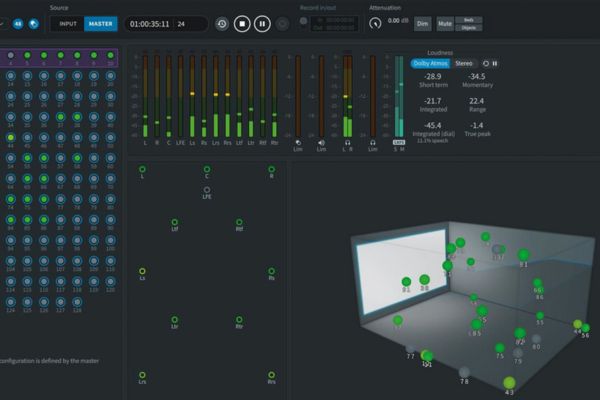Click the Ltf speaker icon in layout
The width and height of the screenshot is (600, 400).
tap(174, 222)
